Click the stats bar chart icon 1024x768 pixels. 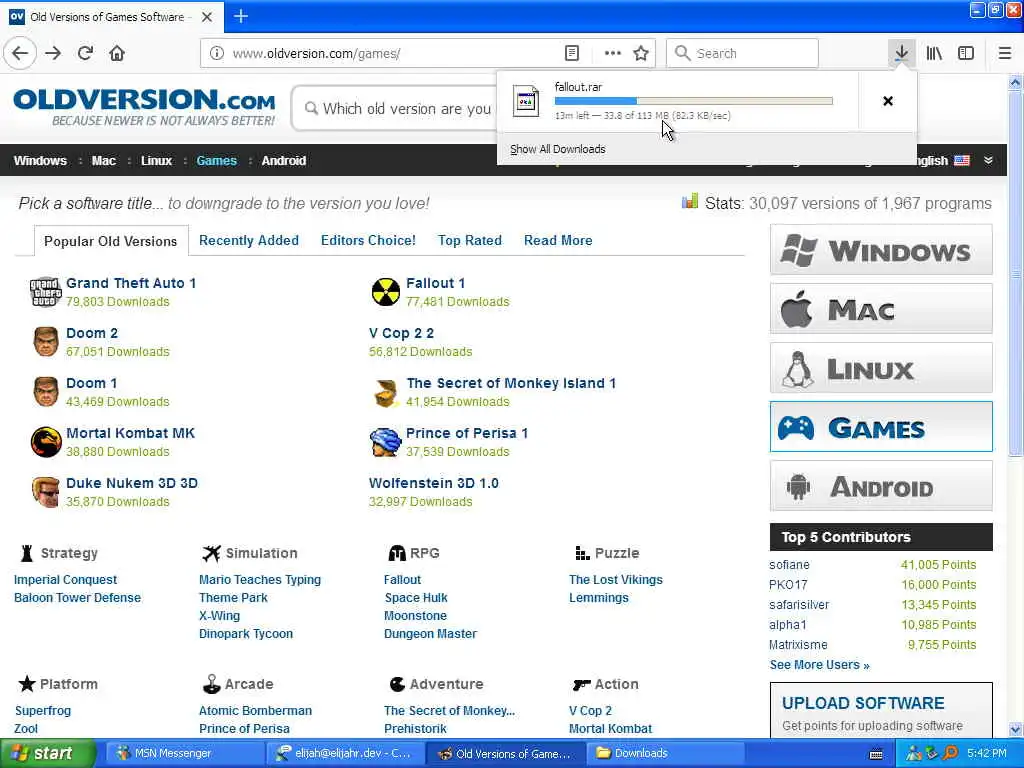[x=690, y=201]
